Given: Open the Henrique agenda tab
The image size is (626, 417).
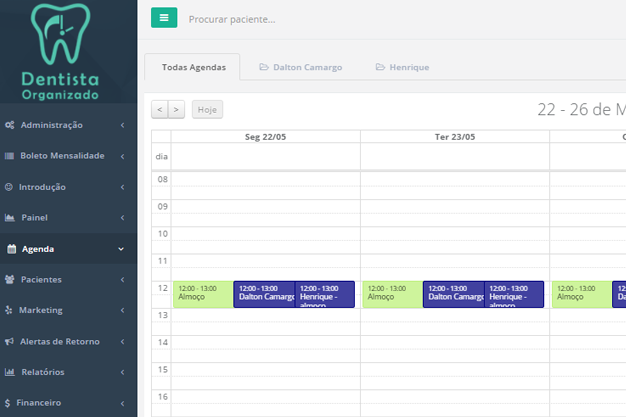Looking at the screenshot, I should (x=402, y=67).
